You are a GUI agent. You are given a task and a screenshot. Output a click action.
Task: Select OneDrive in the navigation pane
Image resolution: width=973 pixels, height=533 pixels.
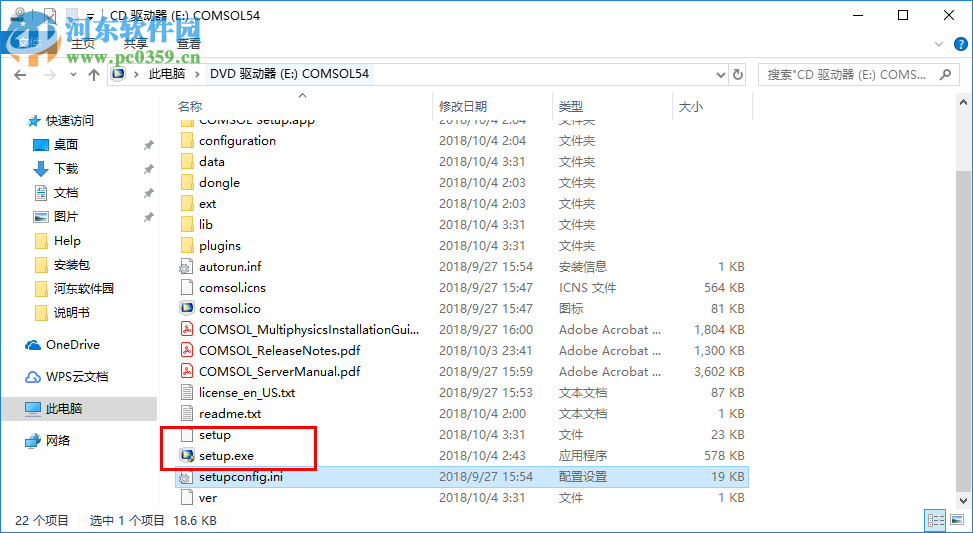(73, 345)
